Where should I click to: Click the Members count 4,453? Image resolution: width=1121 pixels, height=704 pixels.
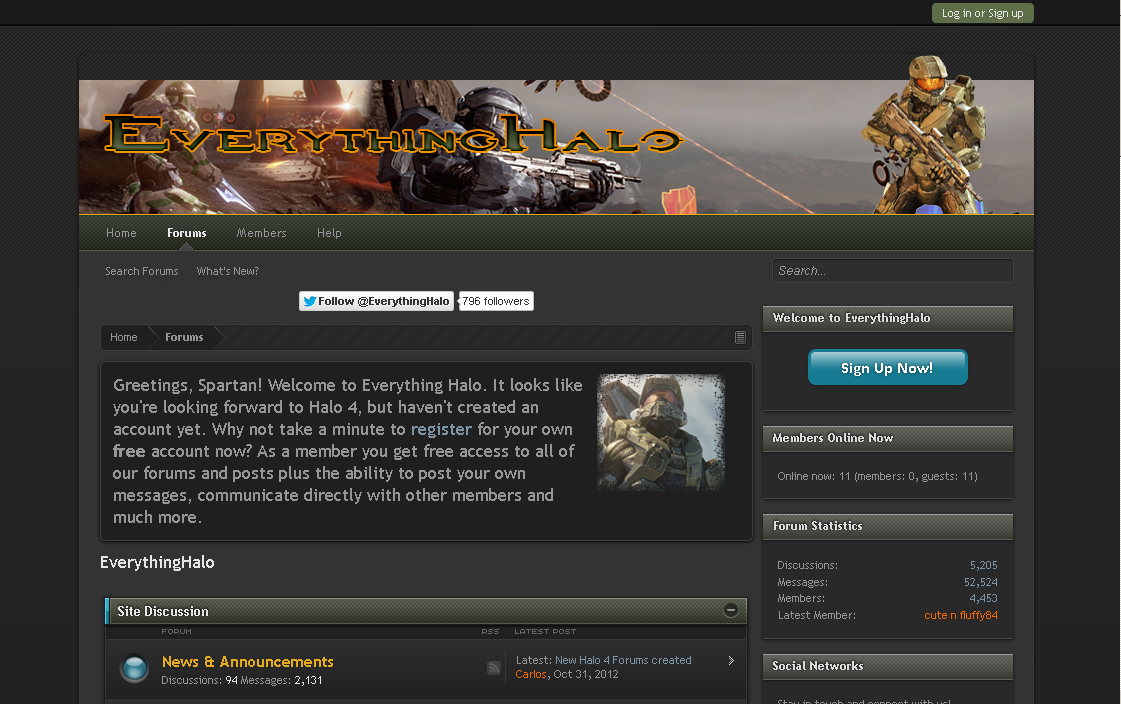point(983,599)
